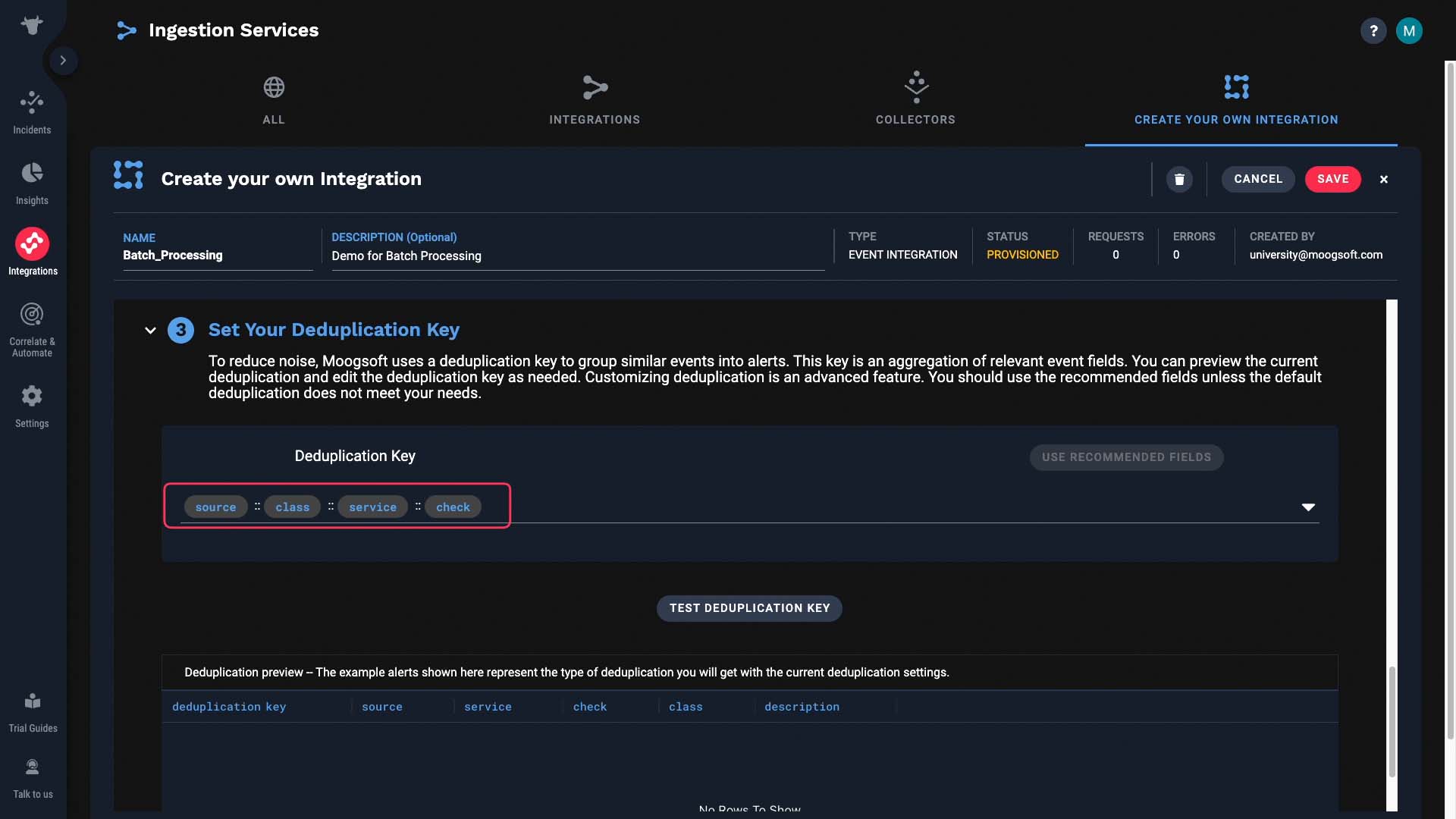Collapse the Set Your Deduplication Key section

pyautogui.click(x=150, y=330)
